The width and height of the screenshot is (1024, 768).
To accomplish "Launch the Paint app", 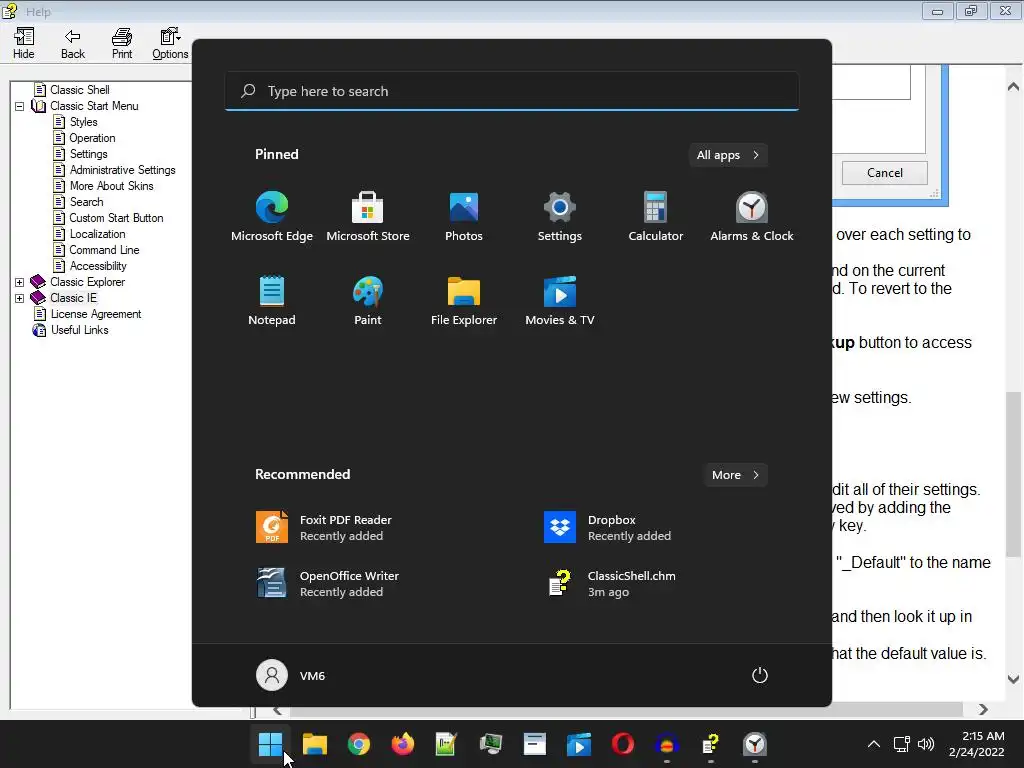I will [x=368, y=300].
